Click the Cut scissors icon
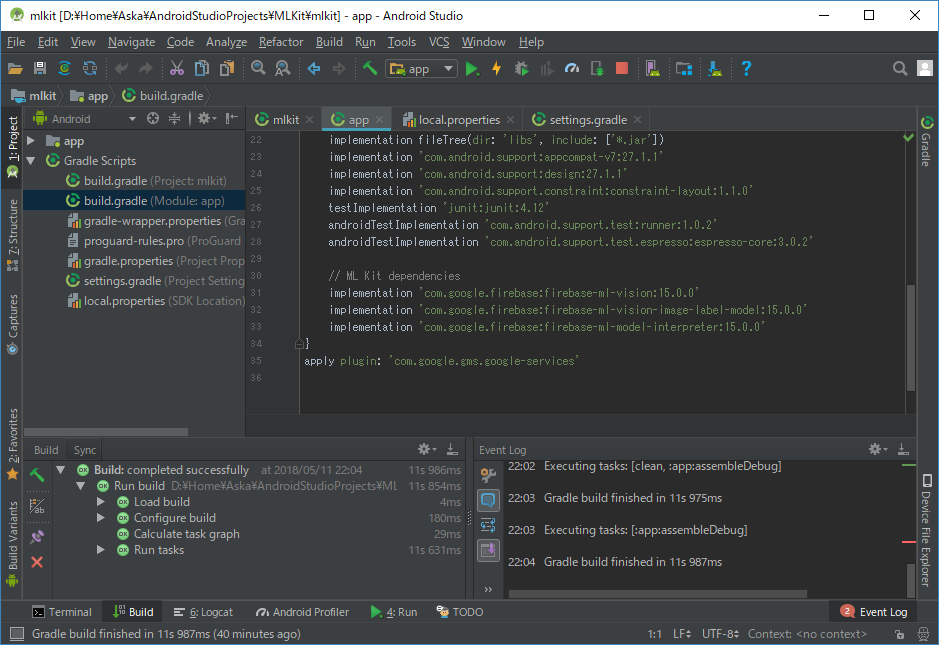 pyautogui.click(x=176, y=69)
